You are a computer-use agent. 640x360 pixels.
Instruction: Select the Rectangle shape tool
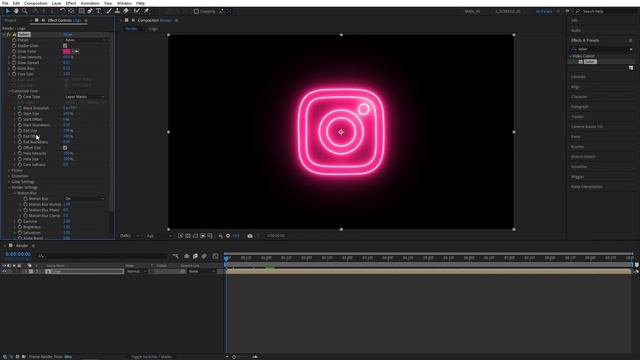tap(82, 11)
